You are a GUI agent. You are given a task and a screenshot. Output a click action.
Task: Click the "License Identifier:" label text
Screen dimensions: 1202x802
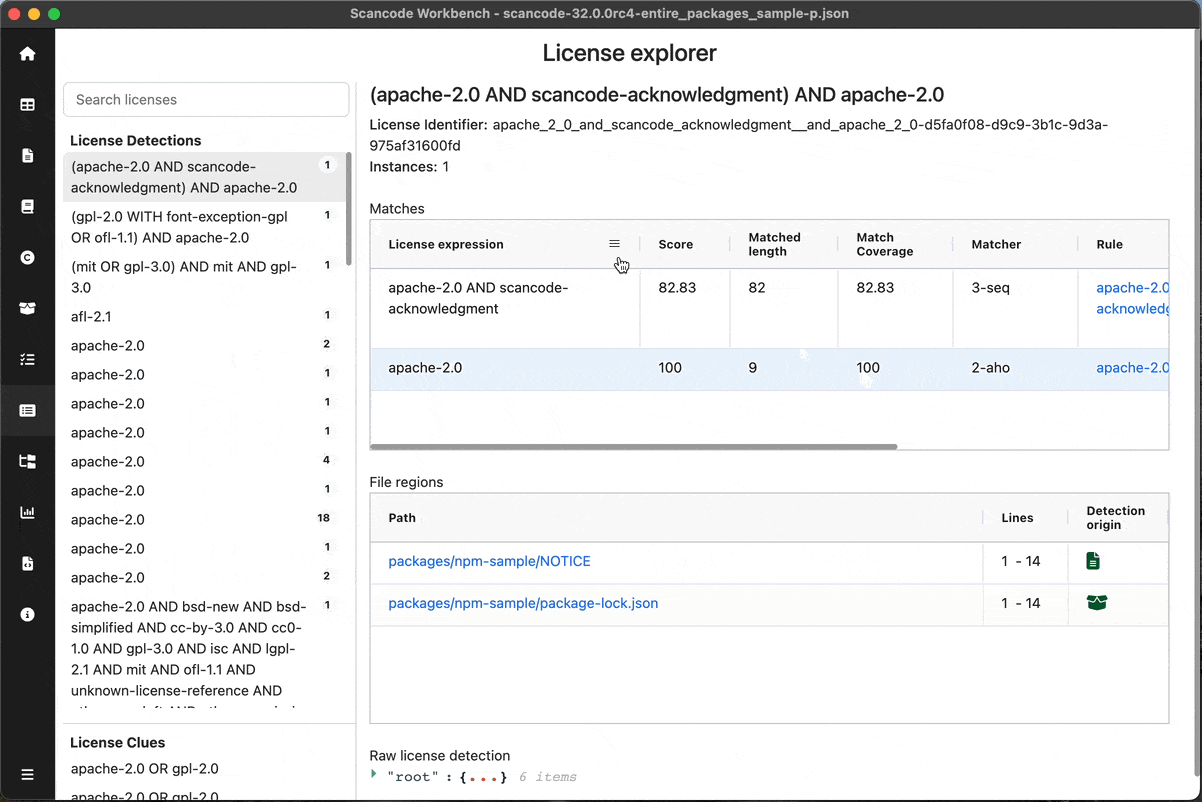click(x=429, y=125)
